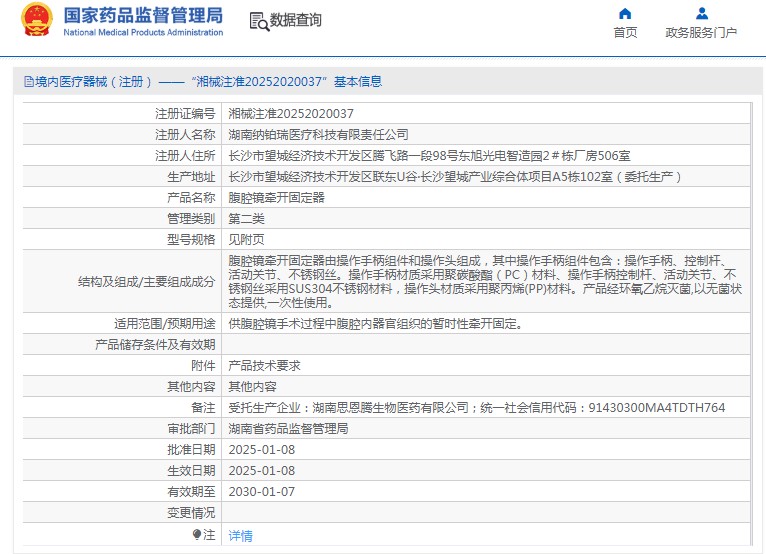Click 注册人名称 row label

pos(185,135)
